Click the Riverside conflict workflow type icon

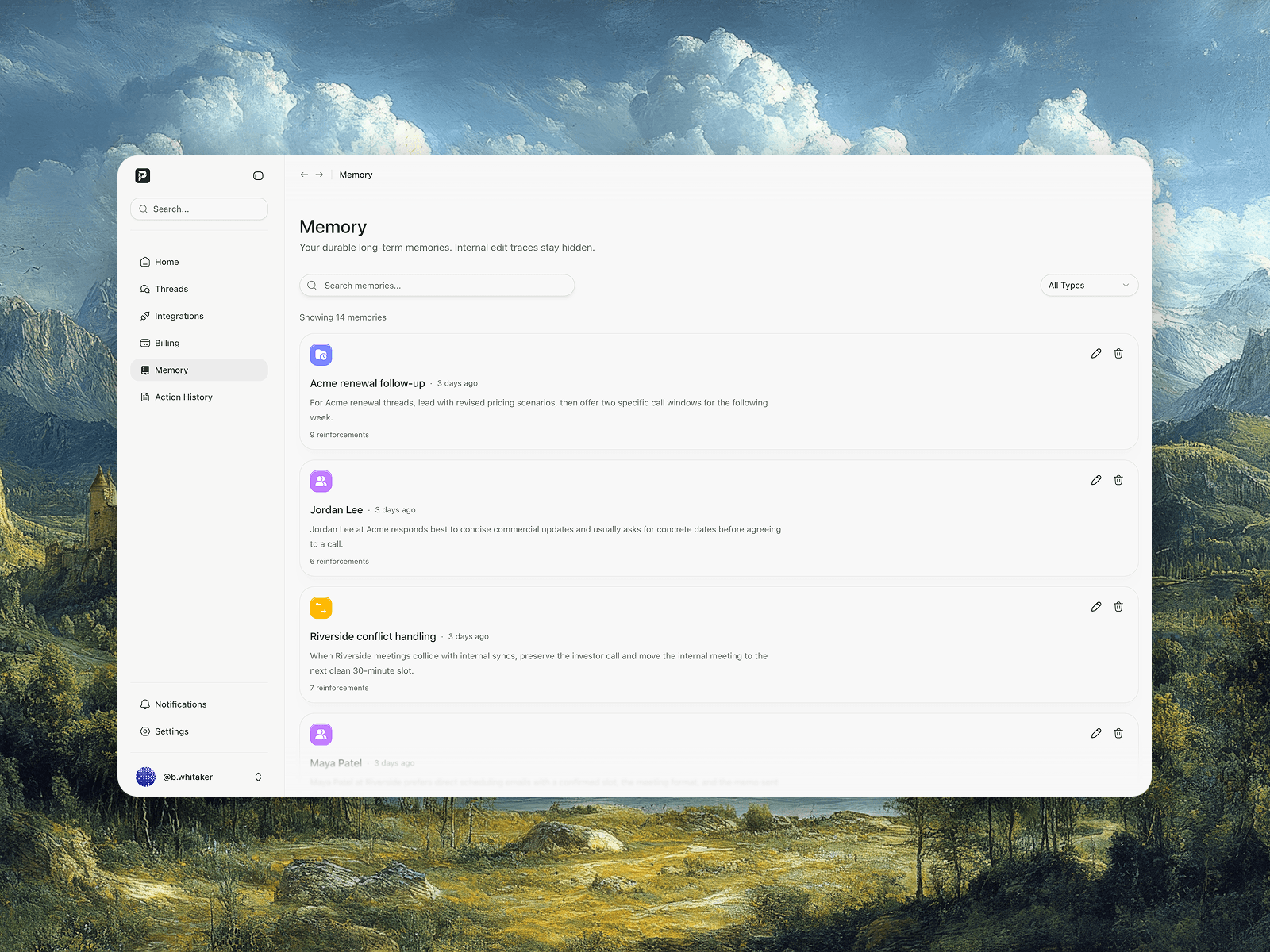point(321,608)
